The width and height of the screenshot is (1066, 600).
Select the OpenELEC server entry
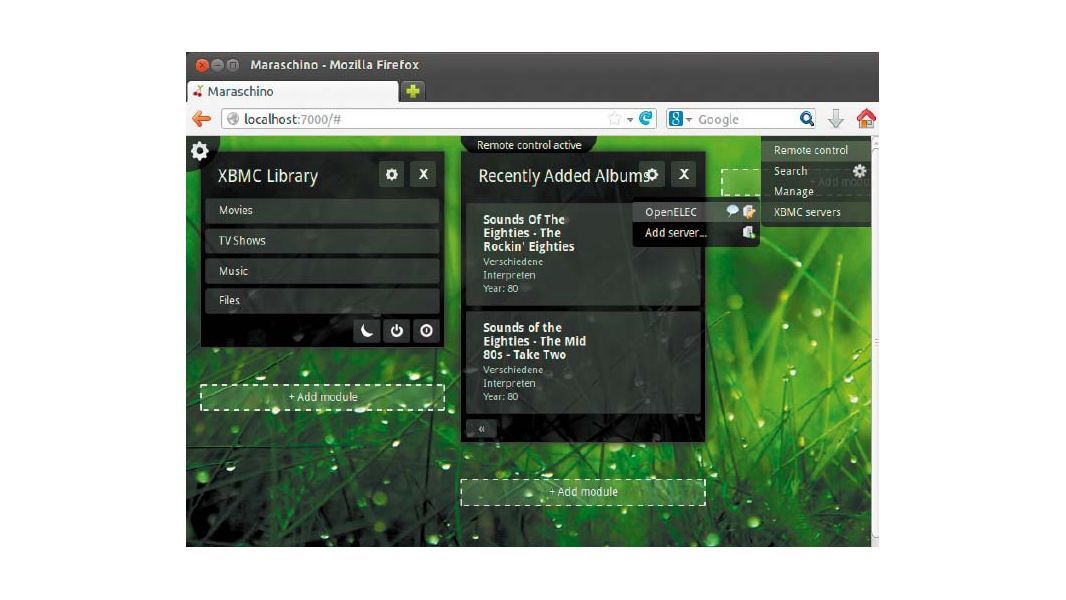[x=671, y=212]
